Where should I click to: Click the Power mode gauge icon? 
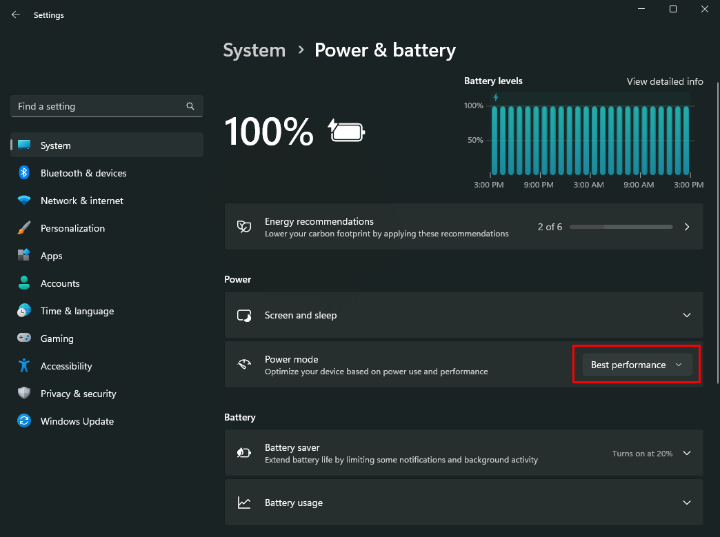244,364
